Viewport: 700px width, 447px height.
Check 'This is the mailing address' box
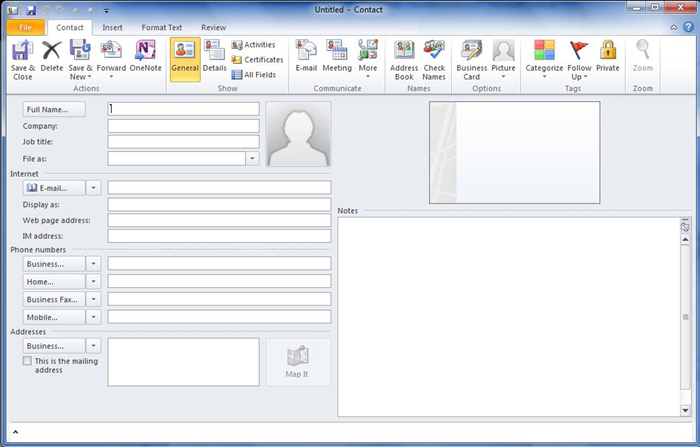tap(27, 361)
